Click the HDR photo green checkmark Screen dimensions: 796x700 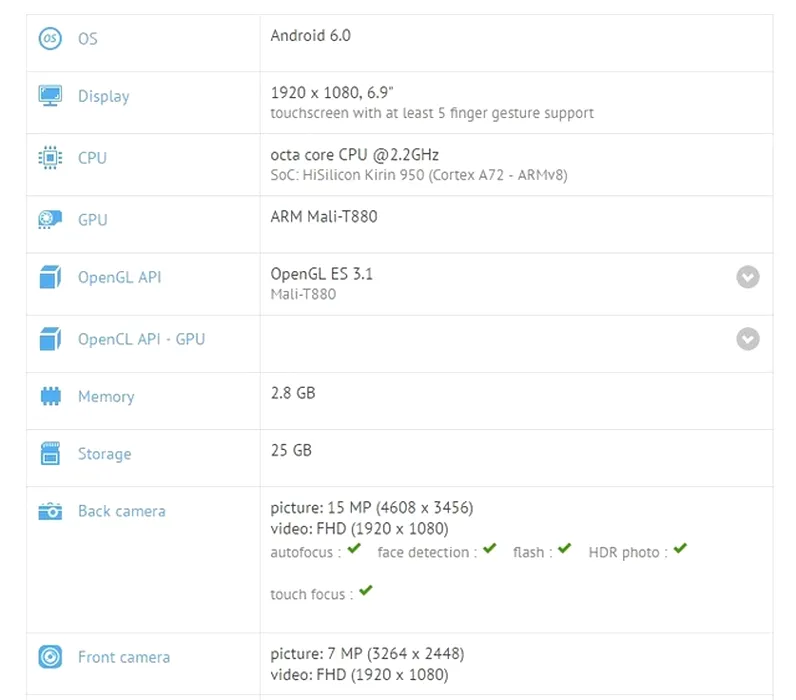pyautogui.click(x=680, y=549)
